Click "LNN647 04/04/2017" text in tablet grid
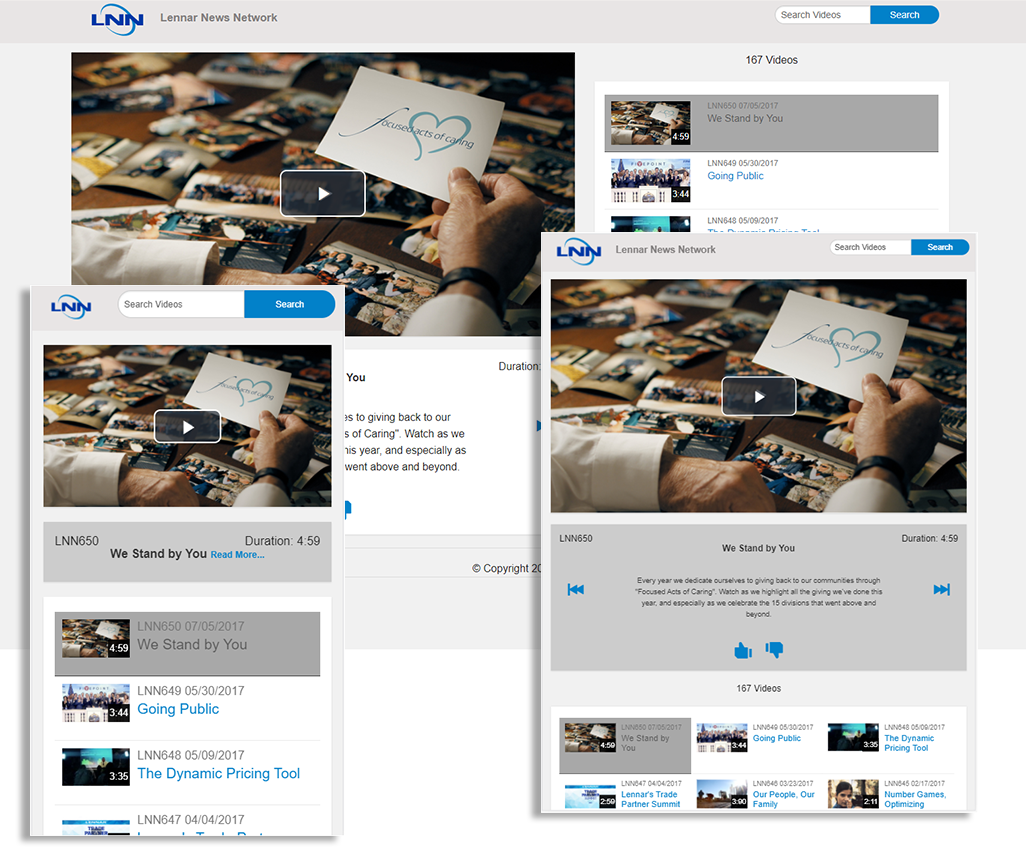Screen dimensions: 1026x864 651,783
